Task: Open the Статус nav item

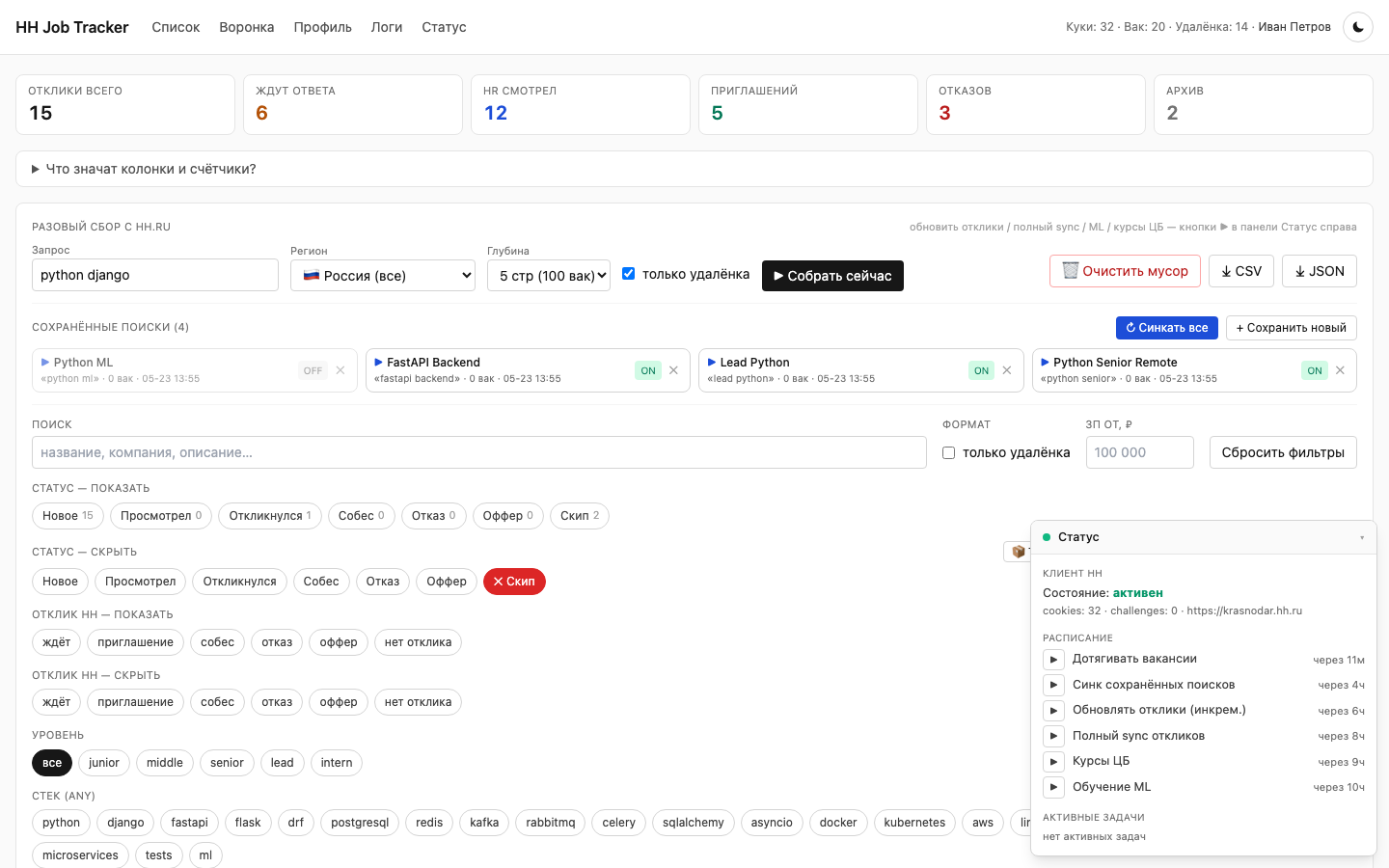Action: click(x=444, y=27)
